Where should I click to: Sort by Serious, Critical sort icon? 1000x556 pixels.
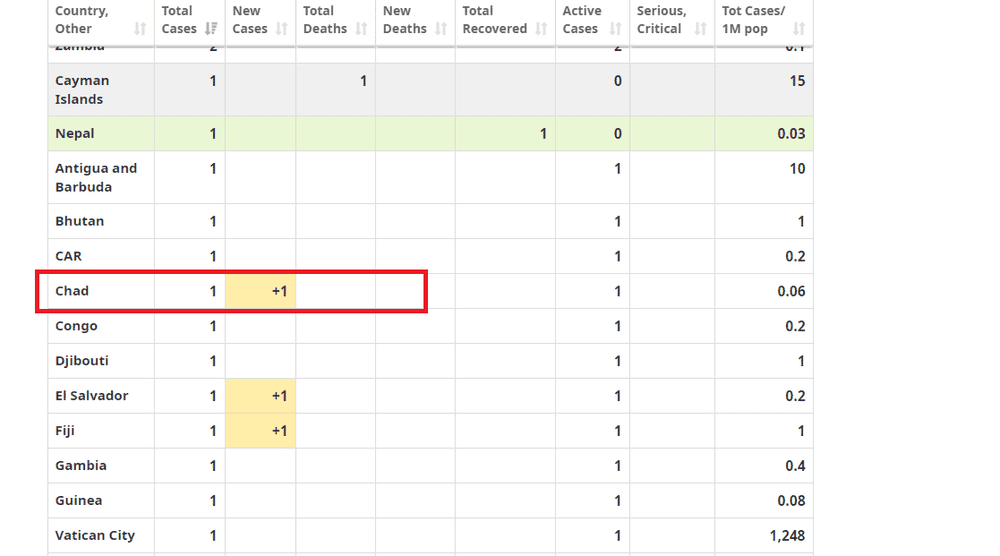point(700,29)
